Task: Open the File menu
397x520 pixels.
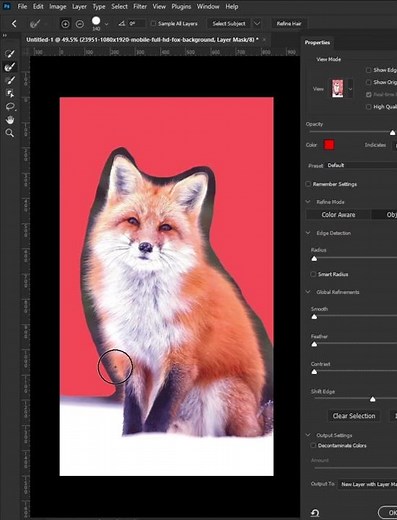Action: click(x=22, y=6)
